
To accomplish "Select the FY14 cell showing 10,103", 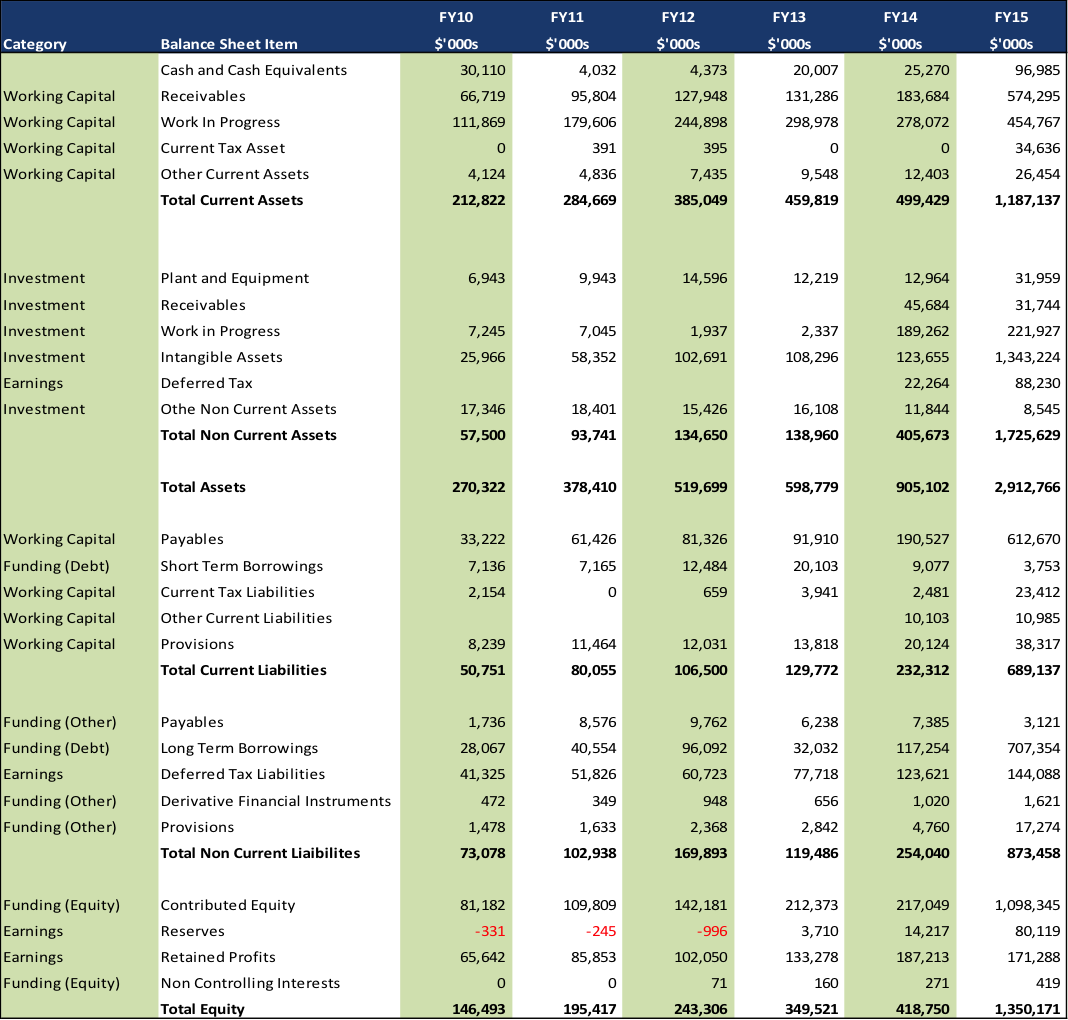I will pyautogui.click(x=925, y=618).
